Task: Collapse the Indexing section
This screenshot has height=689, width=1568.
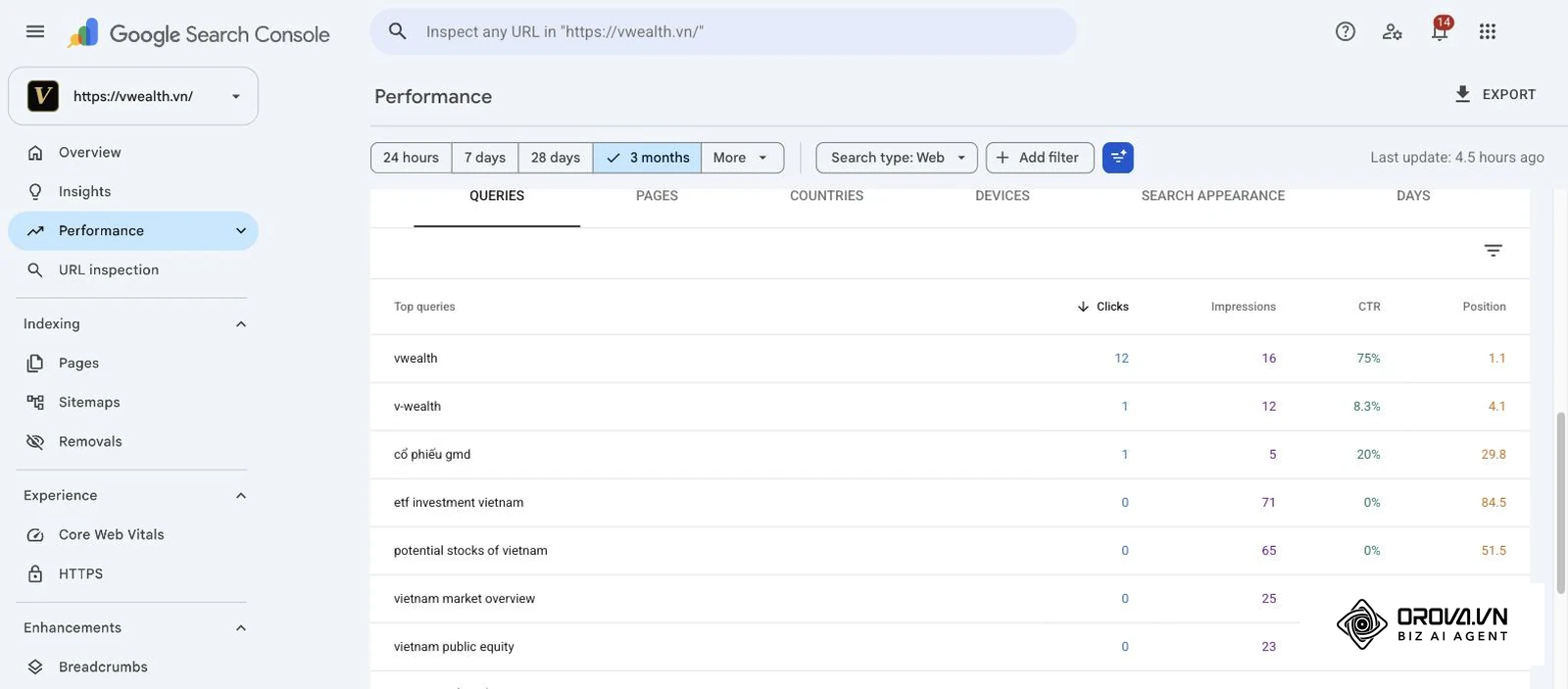Action: tap(241, 324)
